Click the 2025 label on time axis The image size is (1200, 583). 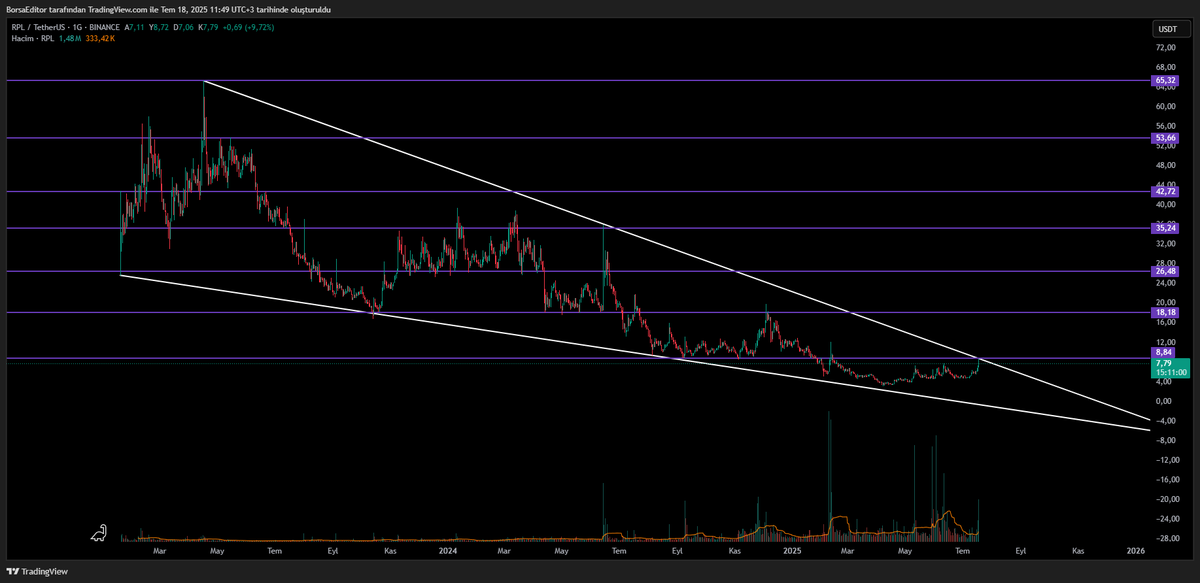point(792,551)
